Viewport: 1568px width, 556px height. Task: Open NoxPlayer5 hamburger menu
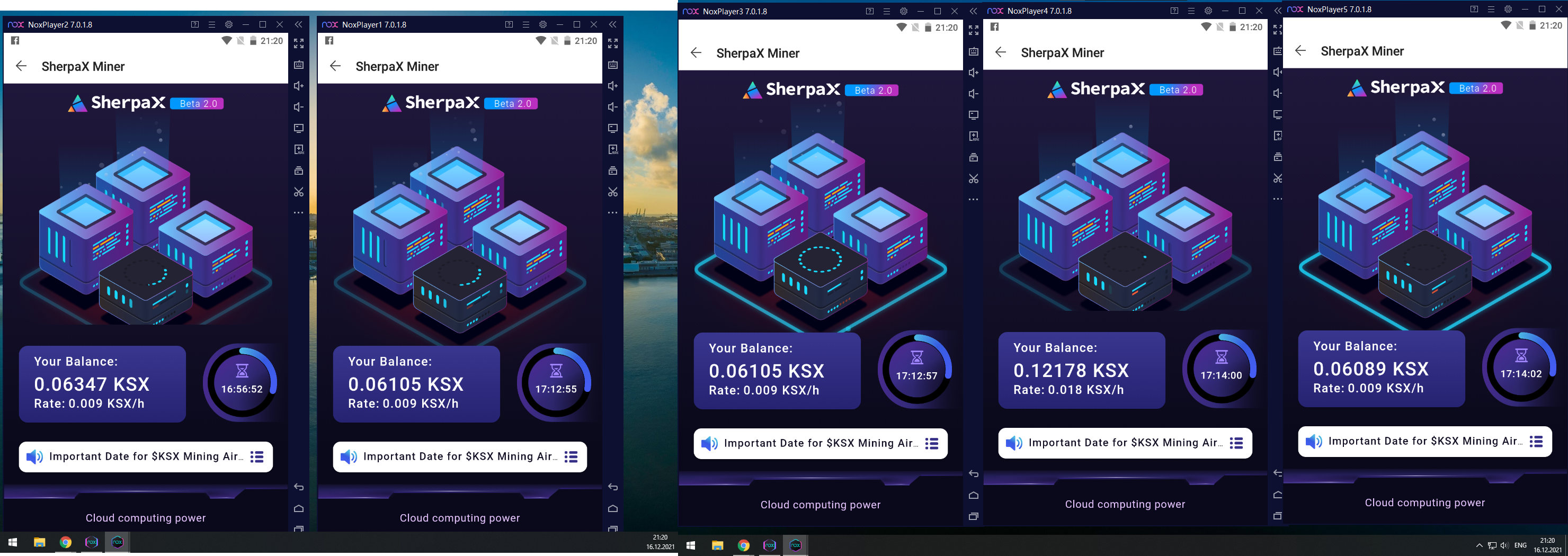pos(1491,9)
